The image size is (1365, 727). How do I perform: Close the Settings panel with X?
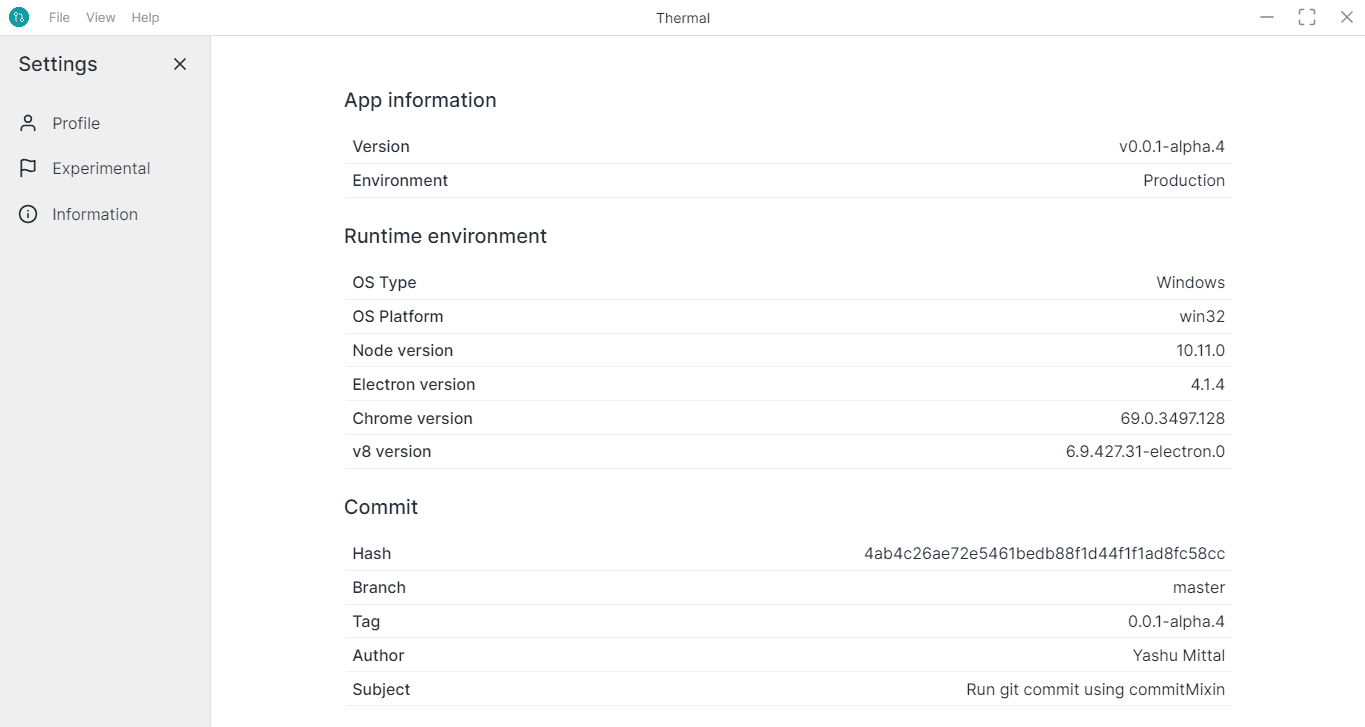(180, 64)
